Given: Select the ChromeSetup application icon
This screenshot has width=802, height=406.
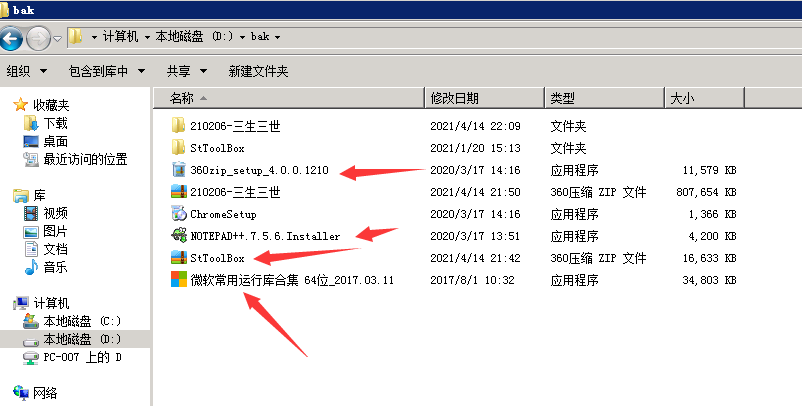Looking at the screenshot, I should click(179, 214).
